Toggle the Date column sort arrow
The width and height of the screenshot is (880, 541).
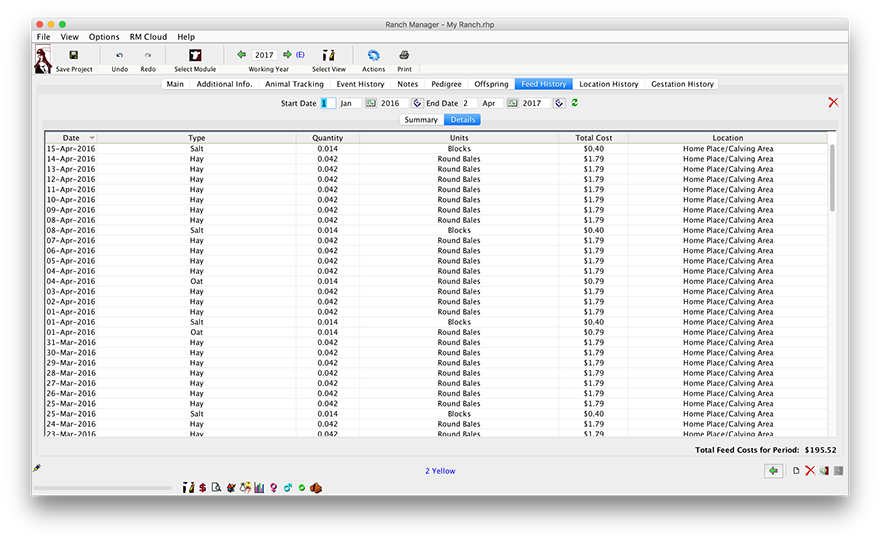click(x=92, y=138)
